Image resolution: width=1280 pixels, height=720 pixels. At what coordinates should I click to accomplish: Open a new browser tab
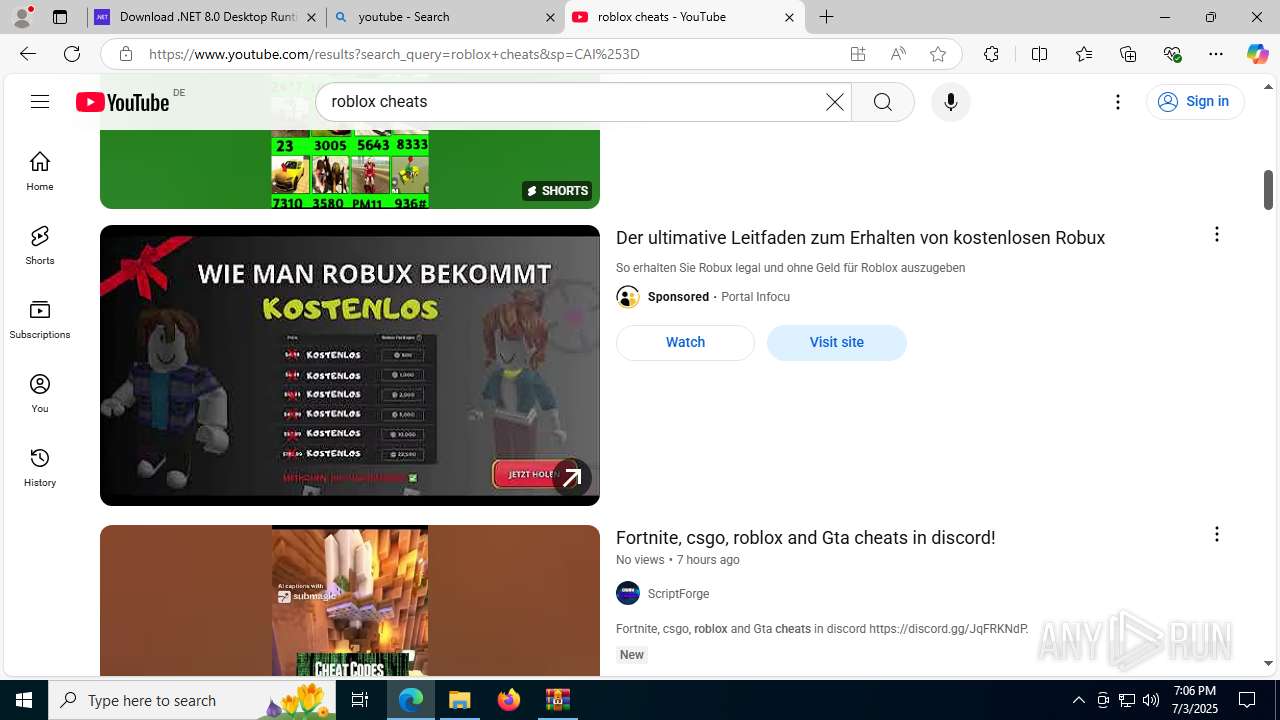(x=827, y=17)
